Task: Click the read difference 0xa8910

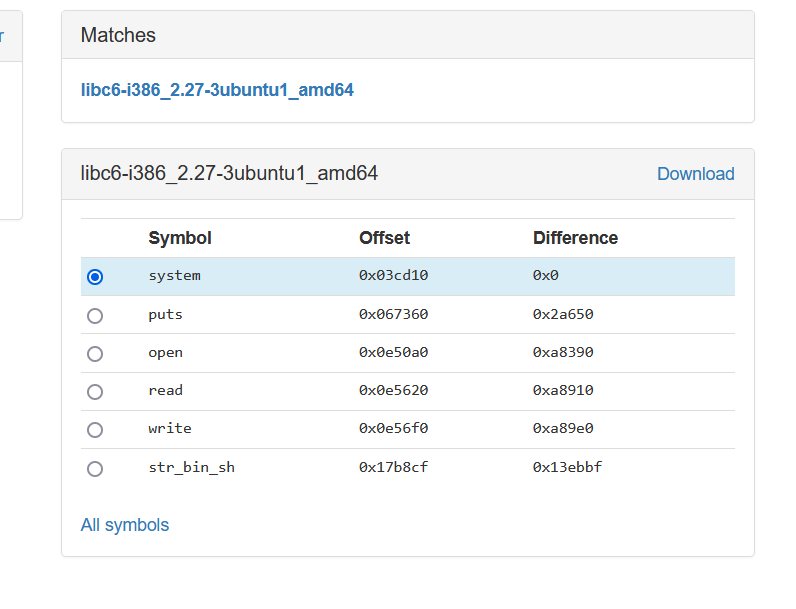Action: (x=563, y=390)
